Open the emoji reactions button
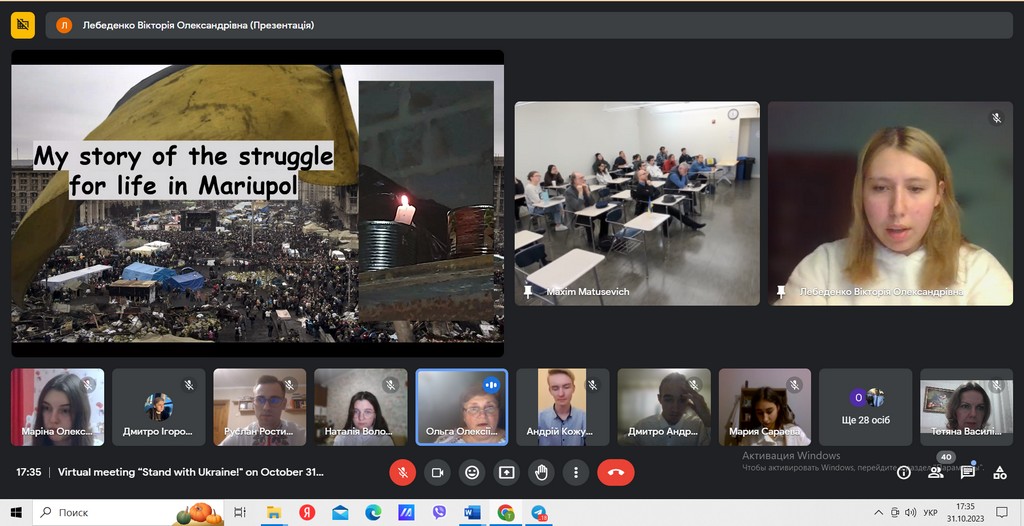 [472, 472]
